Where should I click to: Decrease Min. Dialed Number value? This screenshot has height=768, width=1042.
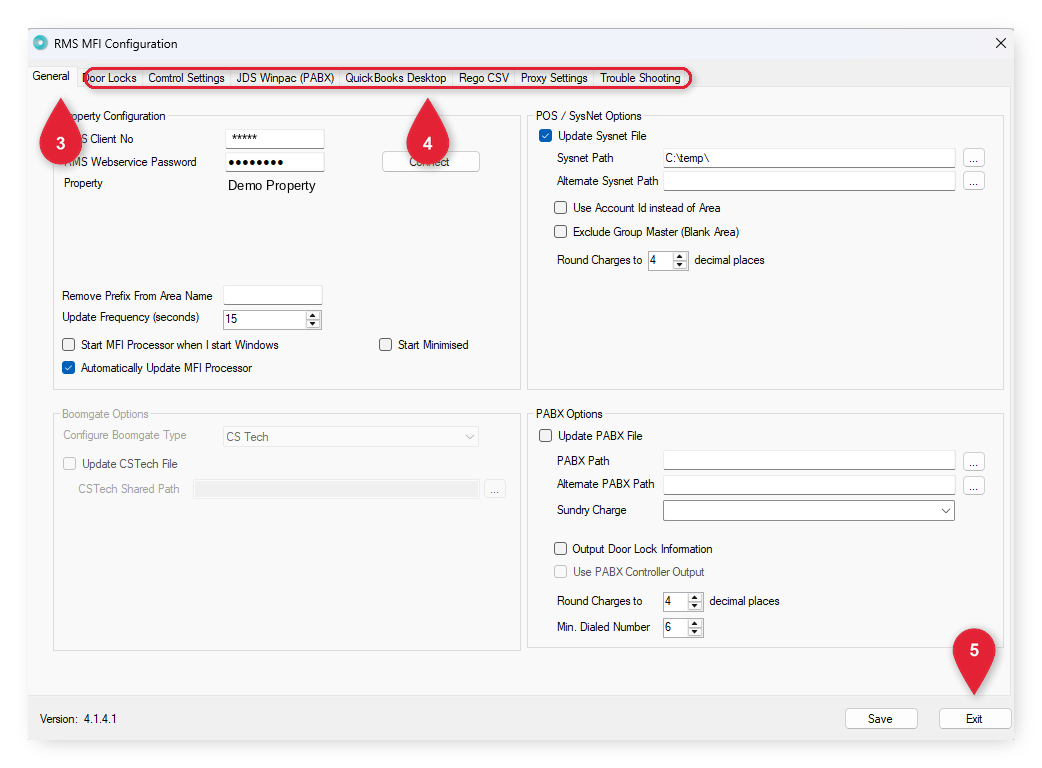pyautogui.click(x=694, y=631)
